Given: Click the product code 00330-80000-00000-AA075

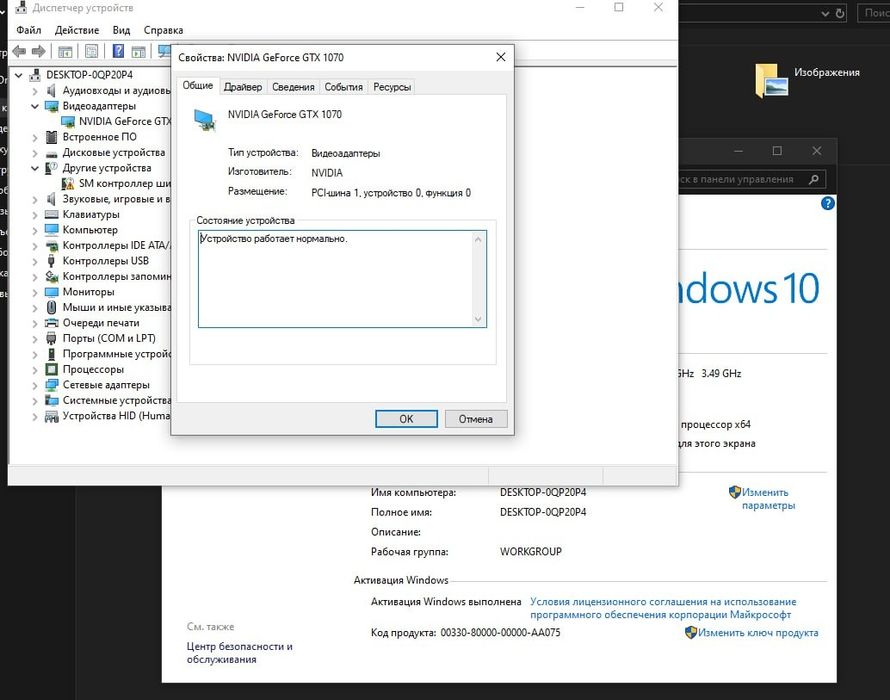Looking at the screenshot, I should click(x=500, y=632).
